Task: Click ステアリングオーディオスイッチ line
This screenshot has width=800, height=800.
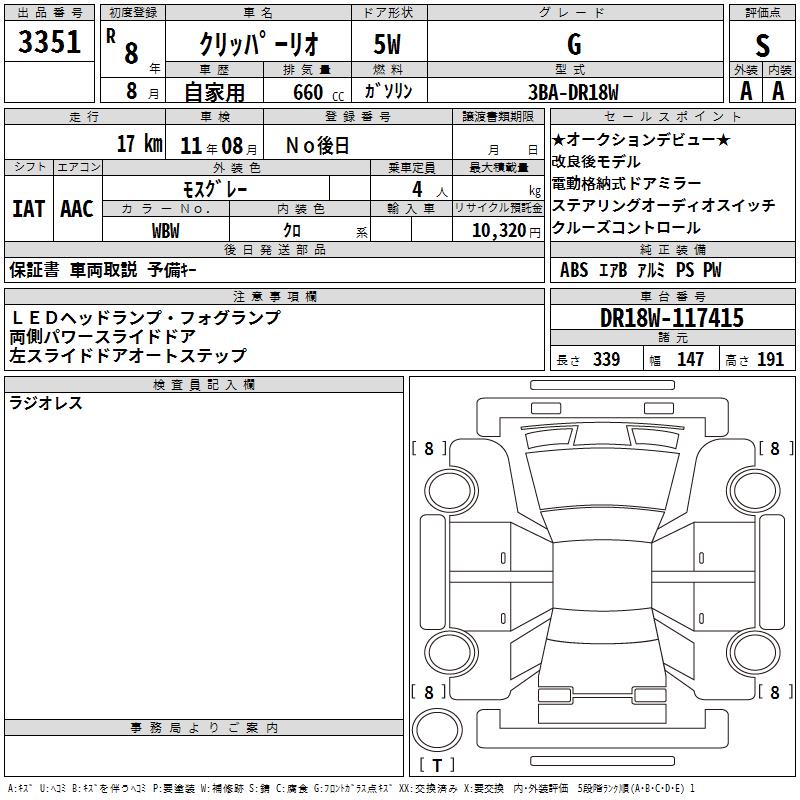Action: [x=663, y=205]
